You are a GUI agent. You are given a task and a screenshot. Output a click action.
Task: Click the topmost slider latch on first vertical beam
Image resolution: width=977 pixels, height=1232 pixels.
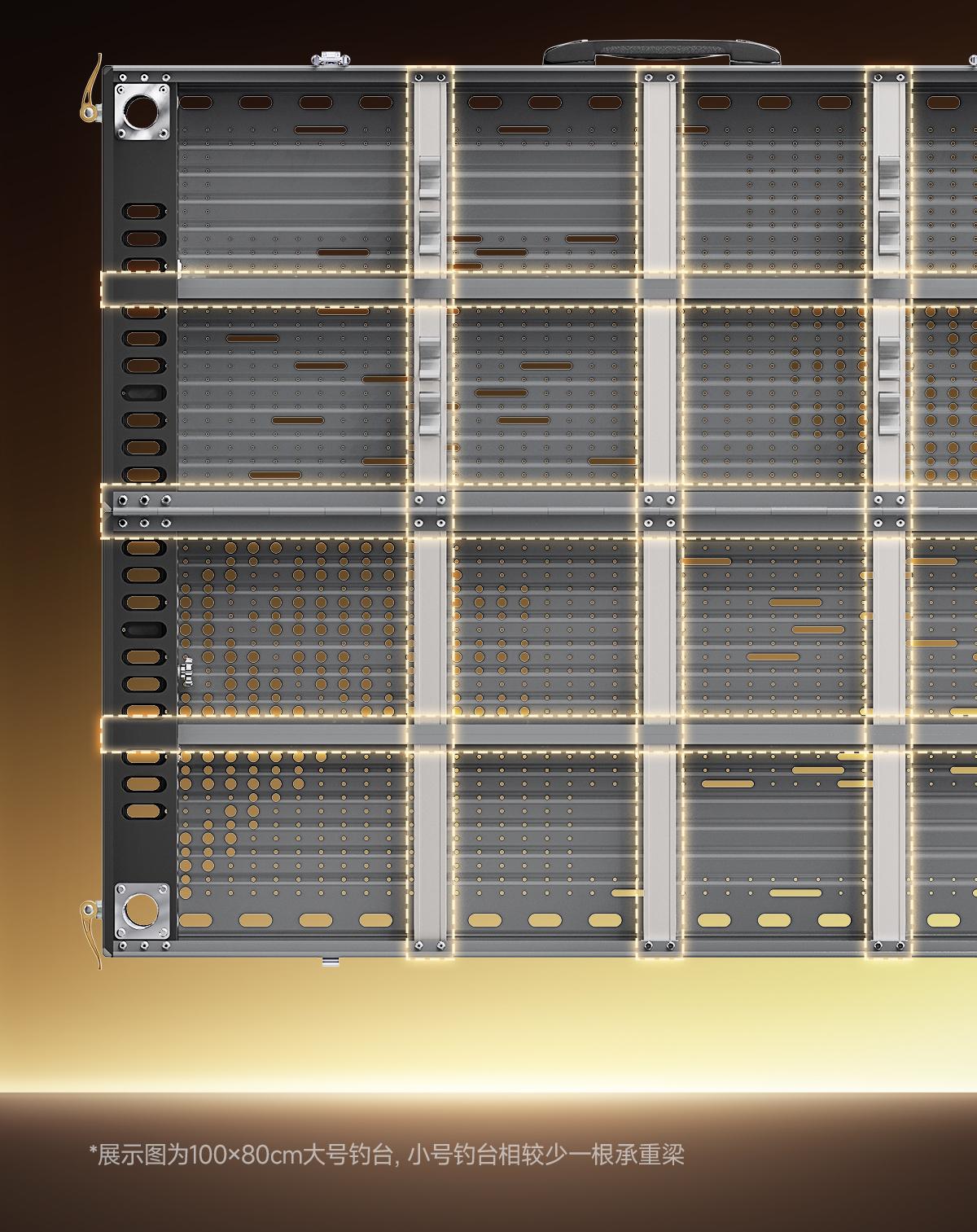pos(429,178)
